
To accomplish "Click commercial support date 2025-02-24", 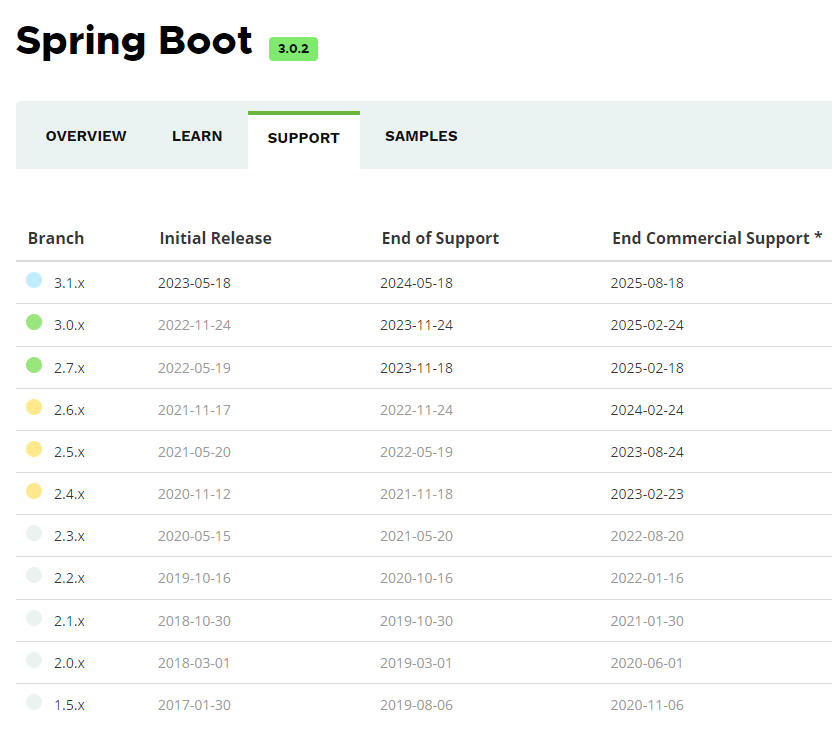I will coord(647,325).
